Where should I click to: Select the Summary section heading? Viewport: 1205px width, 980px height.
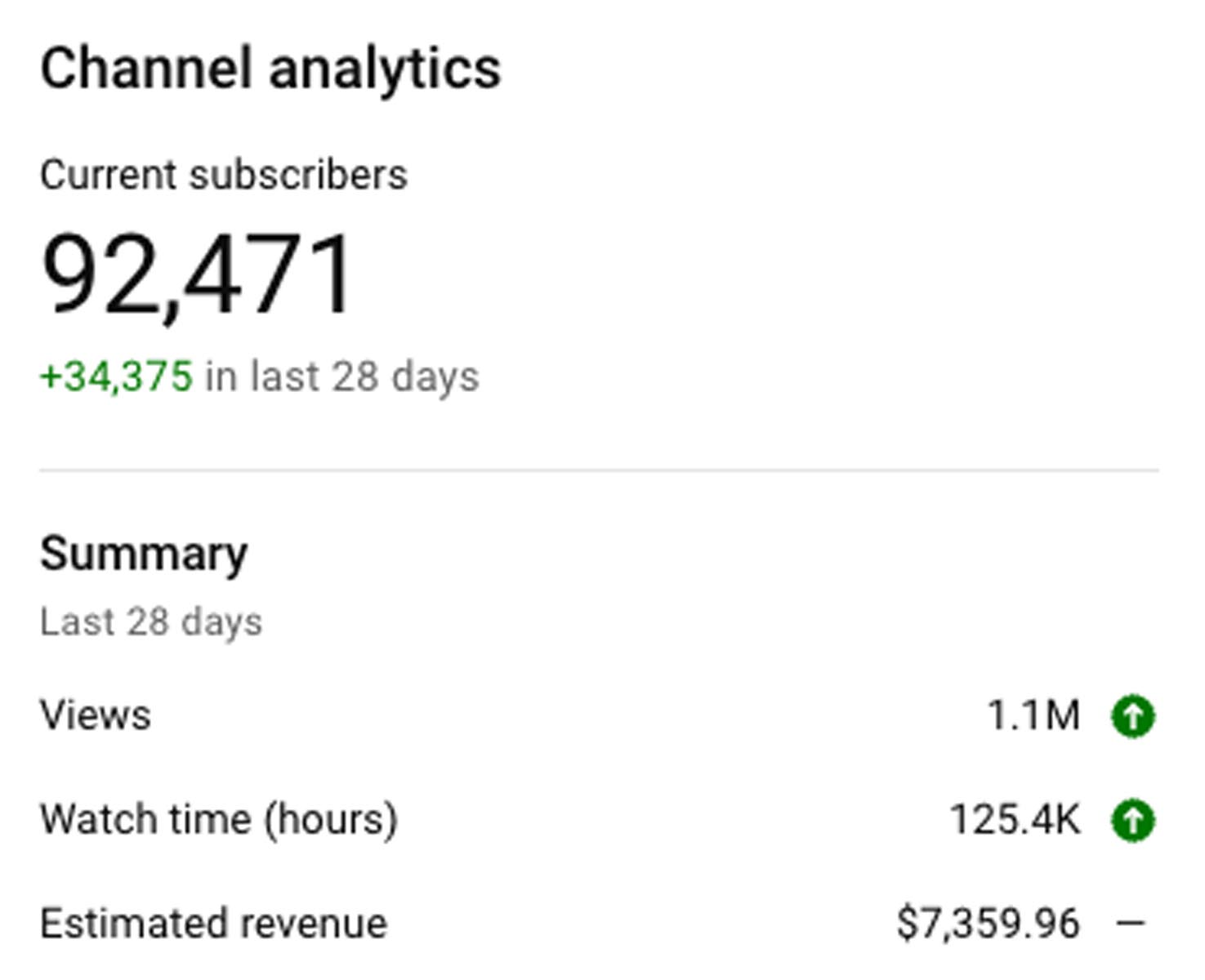[x=144, y=555]
